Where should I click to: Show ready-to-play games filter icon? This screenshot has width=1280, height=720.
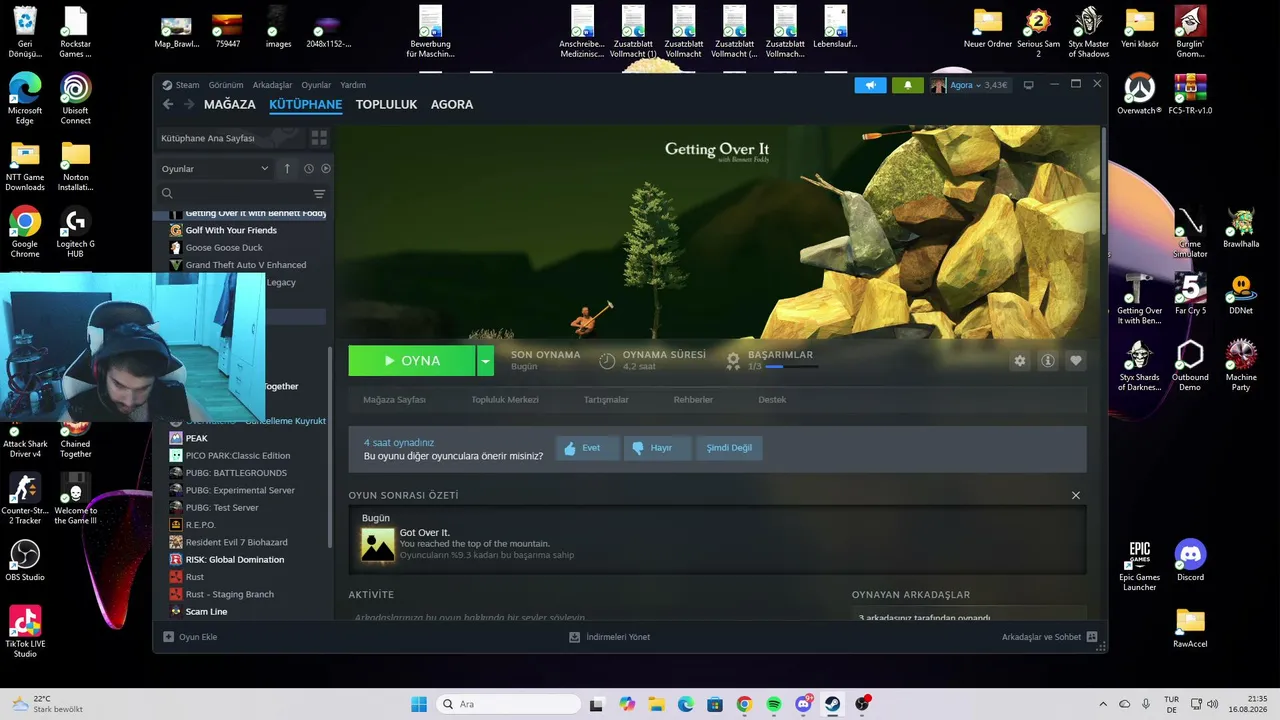point(326,169)
